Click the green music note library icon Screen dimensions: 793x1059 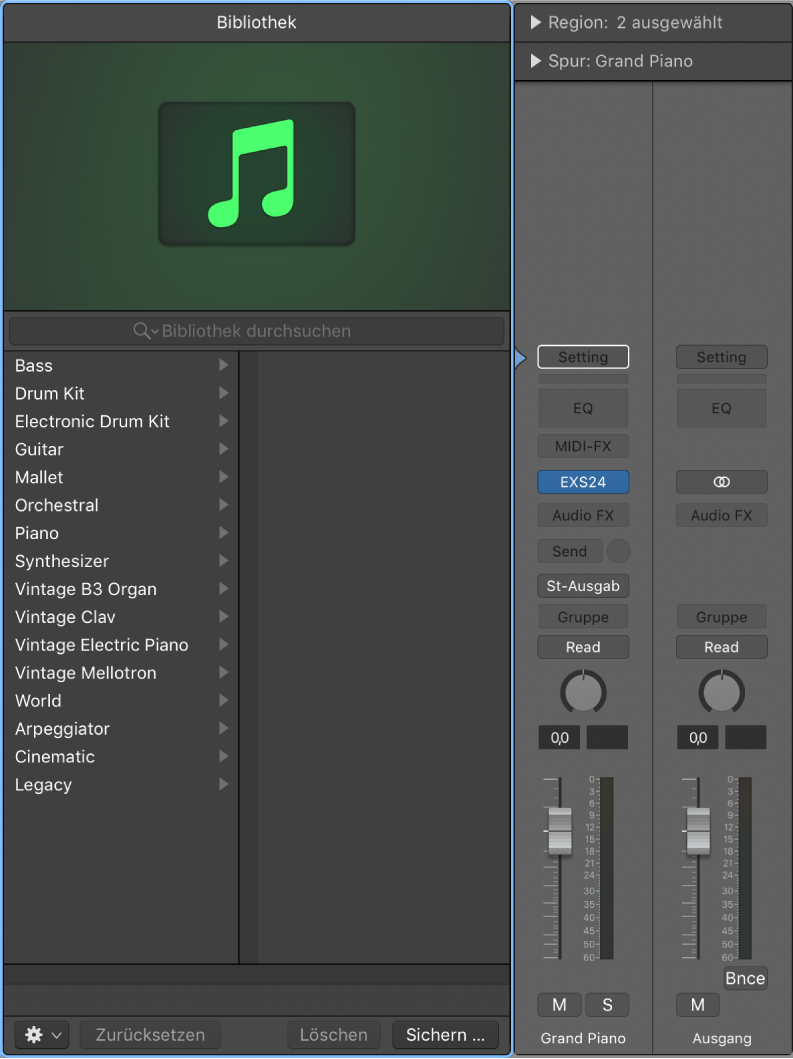click(x=256, y=174)
